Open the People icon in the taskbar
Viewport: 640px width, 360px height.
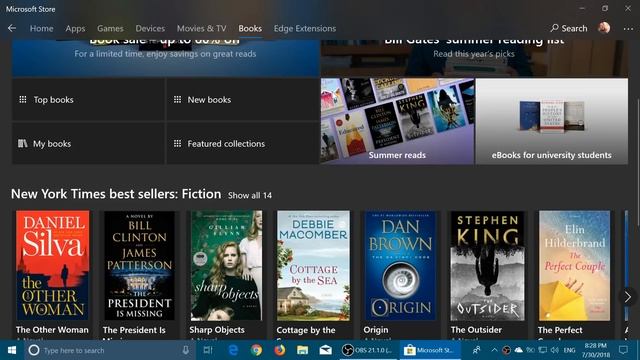click(476, 350)
